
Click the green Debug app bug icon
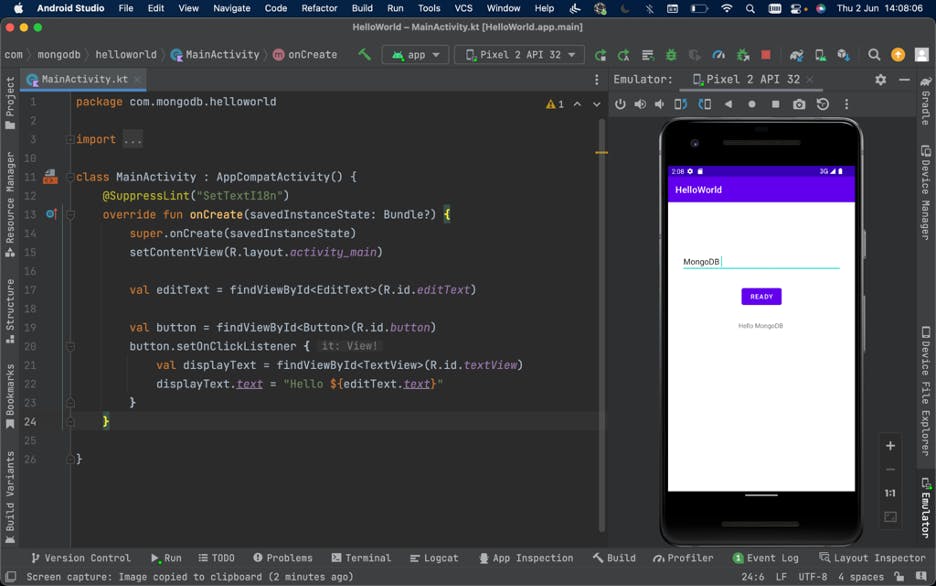coord(671,55)
